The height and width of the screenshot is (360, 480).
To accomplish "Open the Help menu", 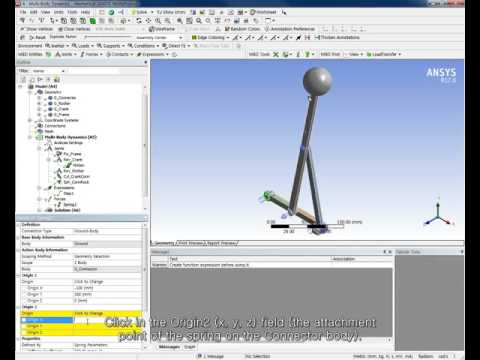I will coord(86,12).
